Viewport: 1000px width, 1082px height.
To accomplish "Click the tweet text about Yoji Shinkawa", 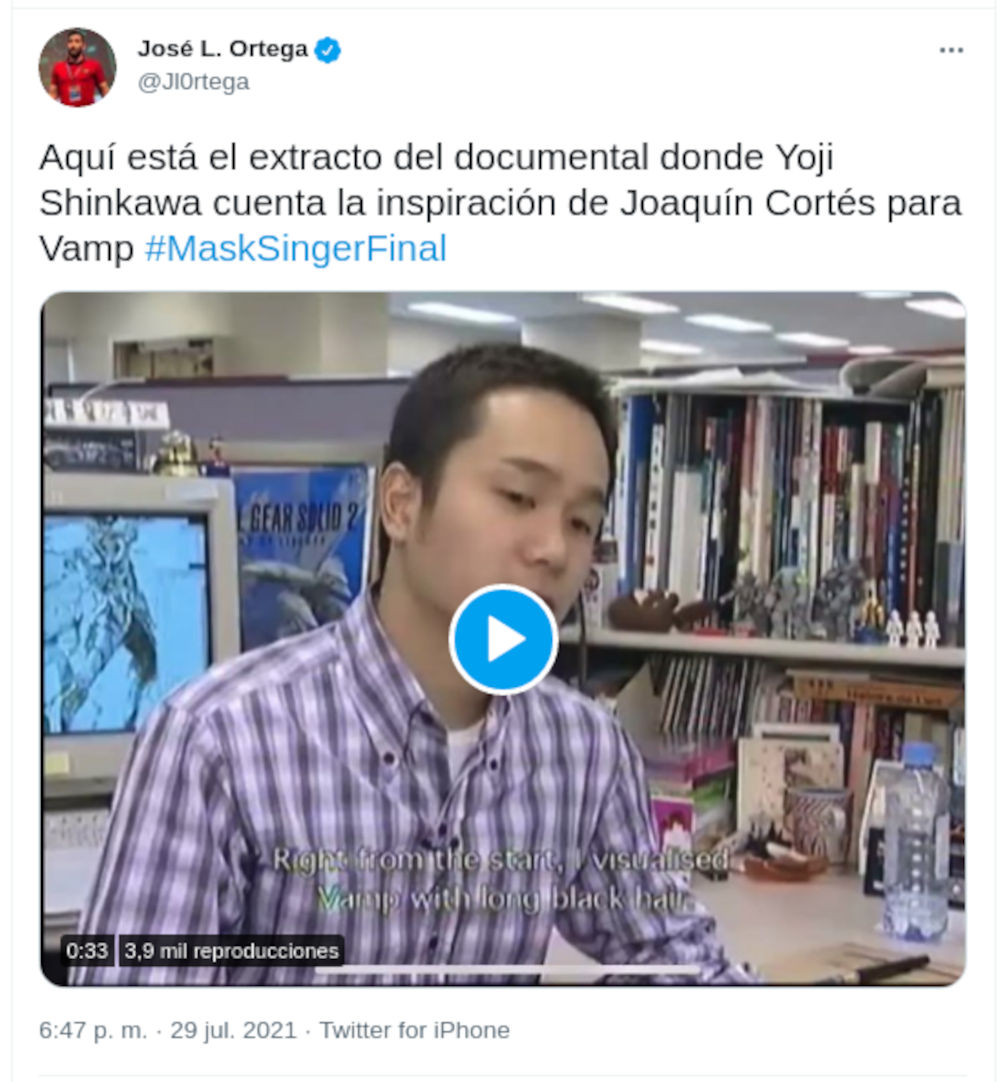I will [500, 202].
